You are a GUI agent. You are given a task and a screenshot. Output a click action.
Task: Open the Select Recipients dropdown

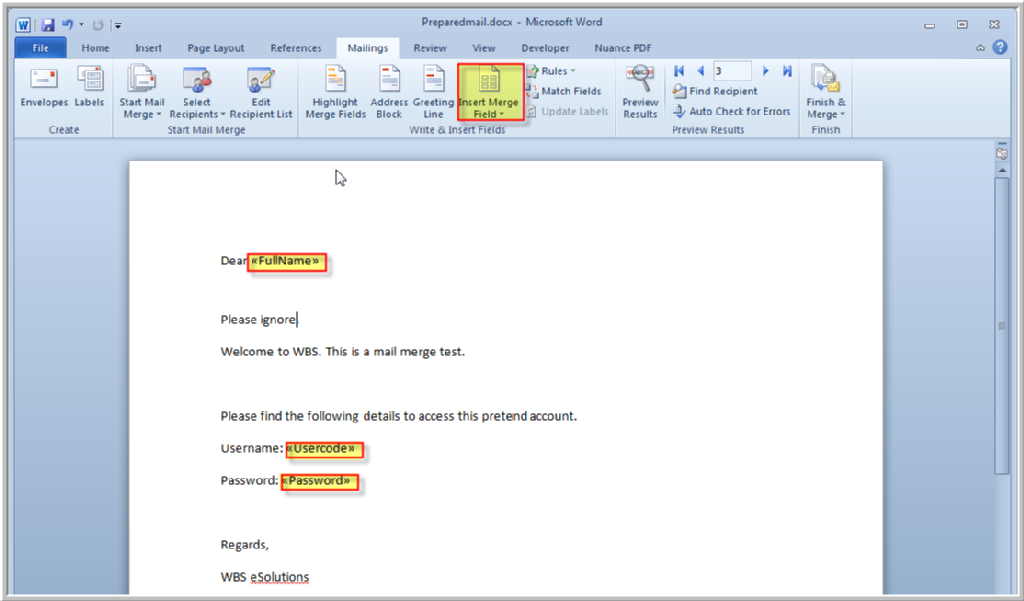click(x=197, y=91)
